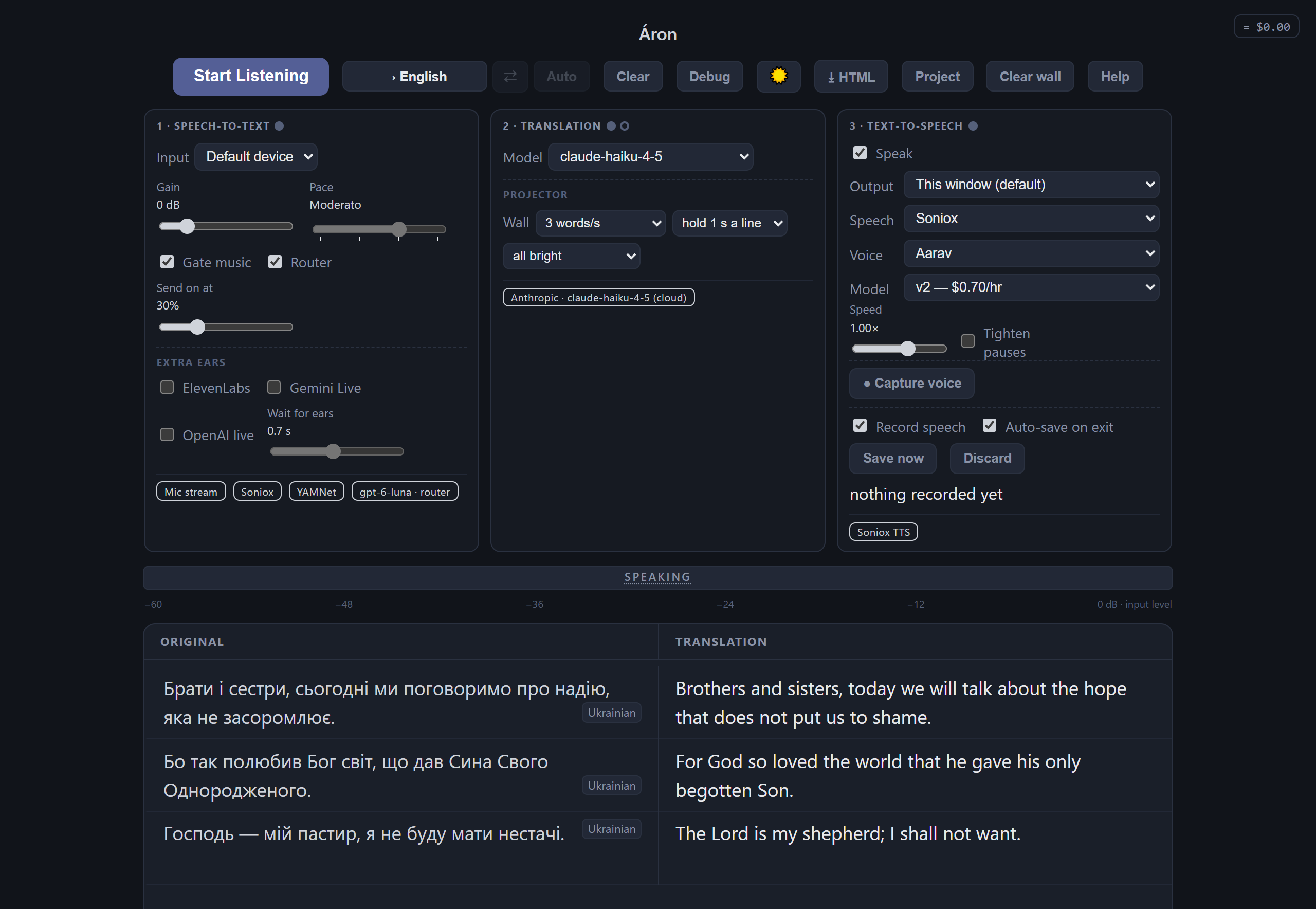Viewport: 1316px width, 909px height.
Task: Open the Output This window dropdown
Action: 1031,185
